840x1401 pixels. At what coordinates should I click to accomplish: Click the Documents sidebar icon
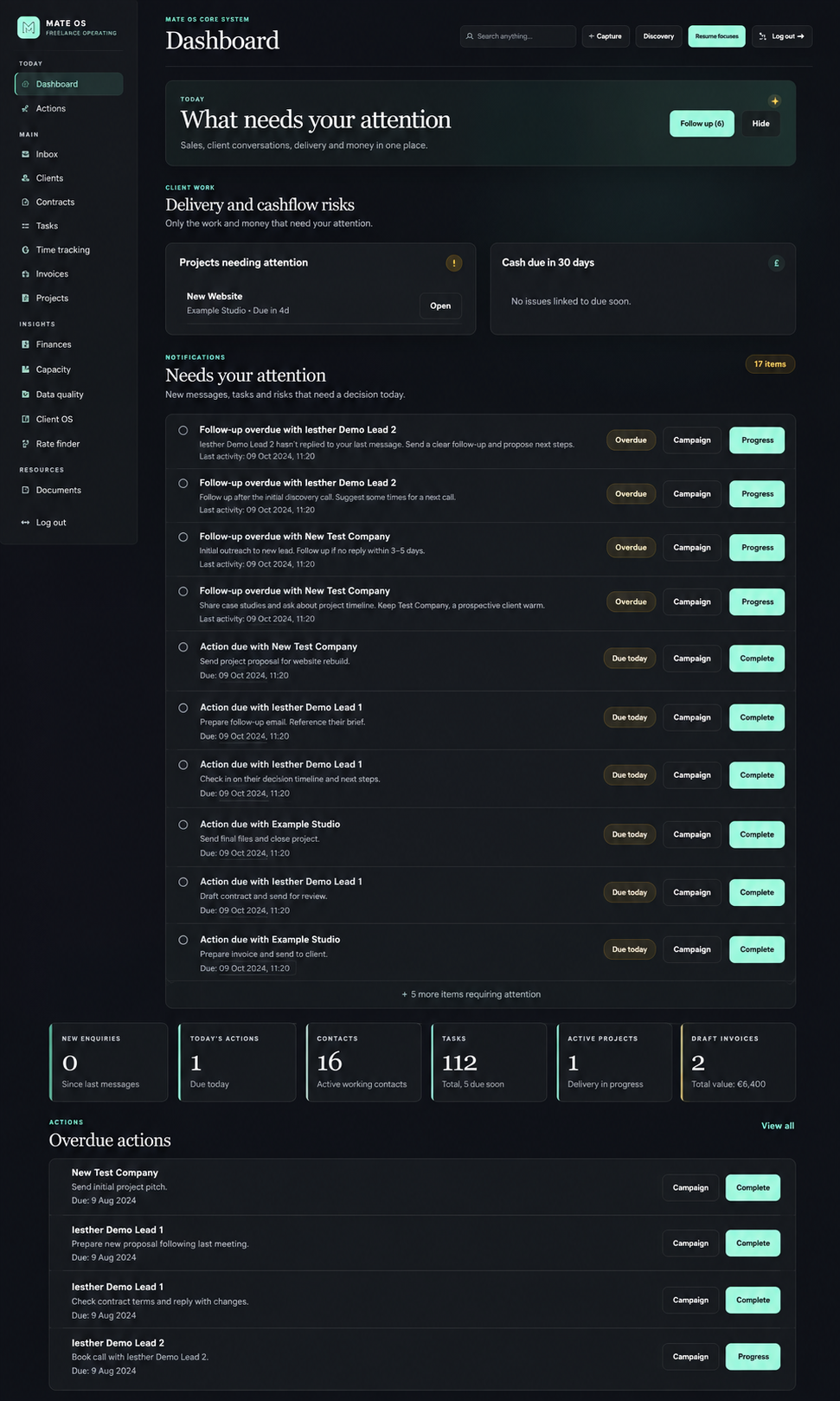pyautogui.click(x=25, y=490)
